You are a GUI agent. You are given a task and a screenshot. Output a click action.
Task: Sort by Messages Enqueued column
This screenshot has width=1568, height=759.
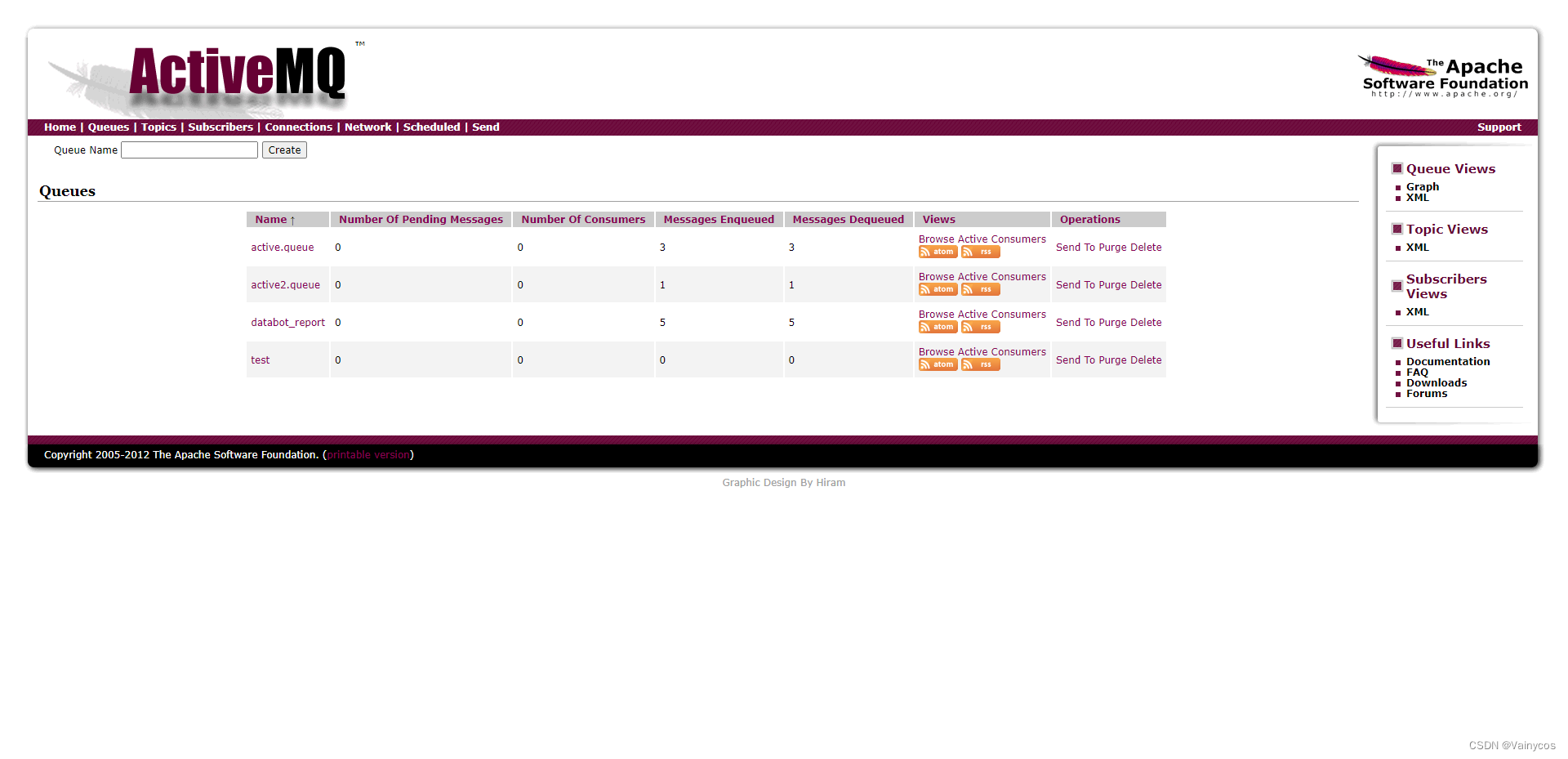719,220
